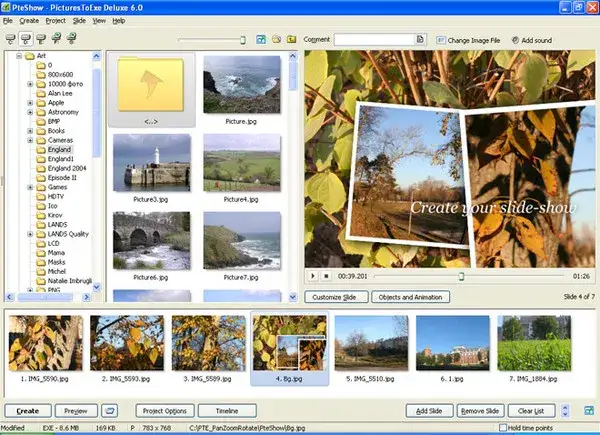Click the small icon button beside Preview
600x435 pixels.
(x=111, y=411)
